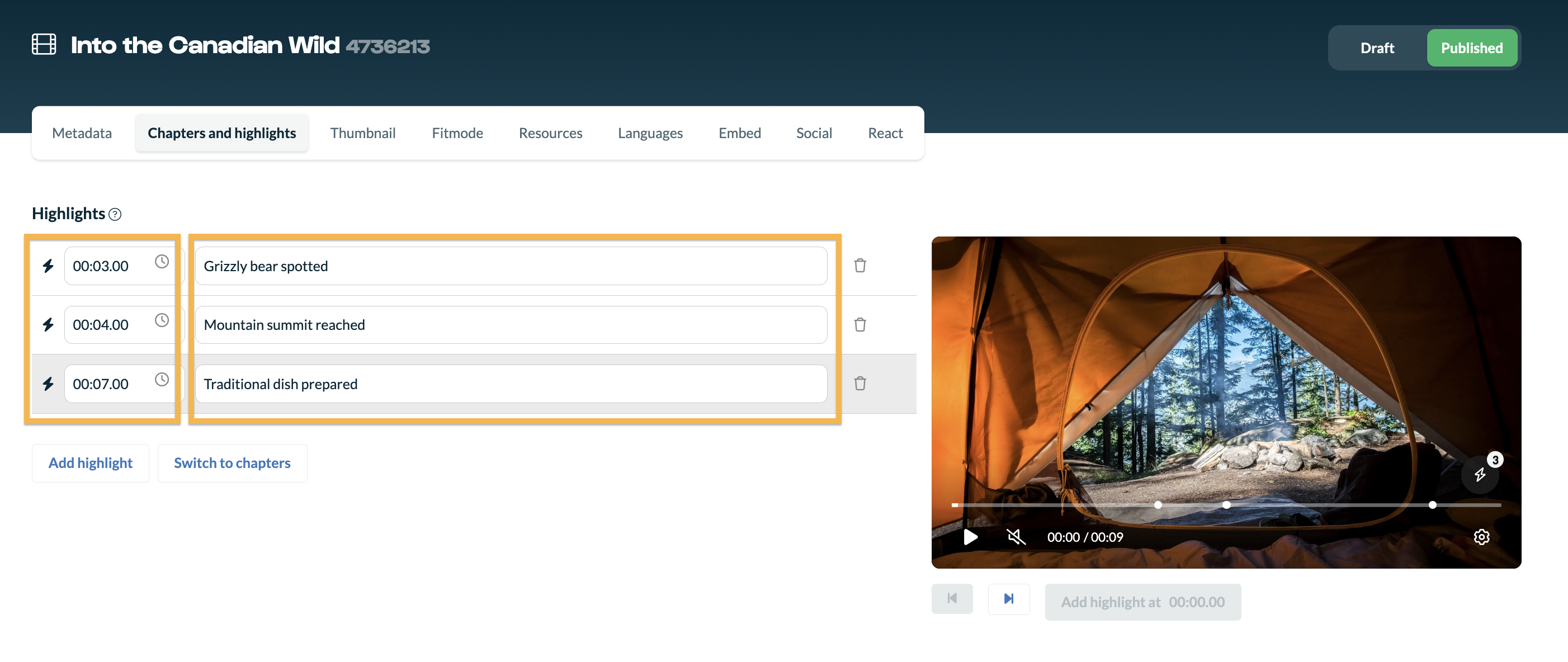Click lightning bolt icon in 00:04.00 row
This screenshot has width=1568, height=662.
coord(48,325)
